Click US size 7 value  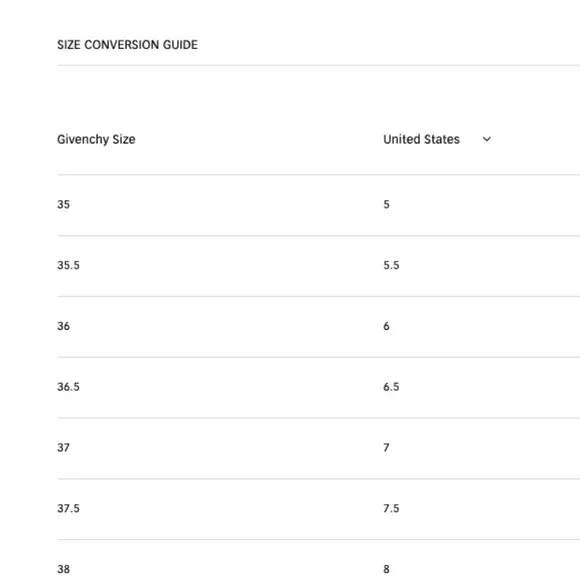(x=386, y=448)
